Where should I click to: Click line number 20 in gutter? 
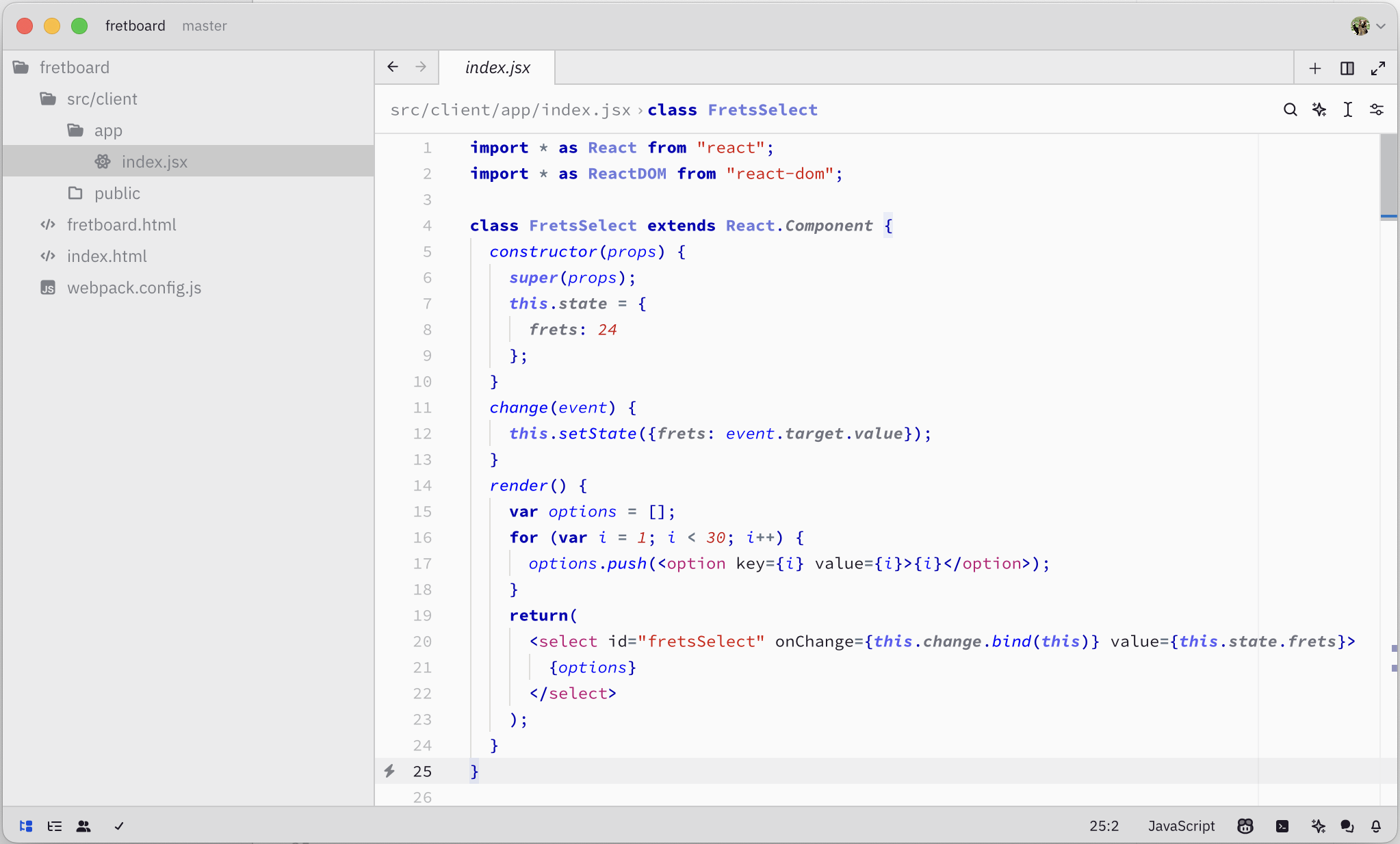pyautogui.click(x=422, y=642)
